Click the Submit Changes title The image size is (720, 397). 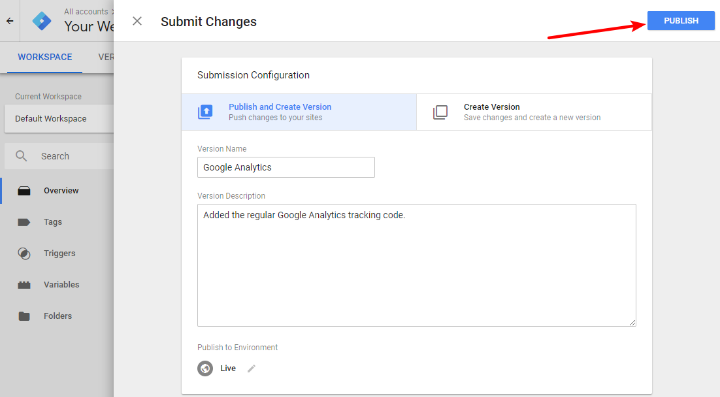208,22
